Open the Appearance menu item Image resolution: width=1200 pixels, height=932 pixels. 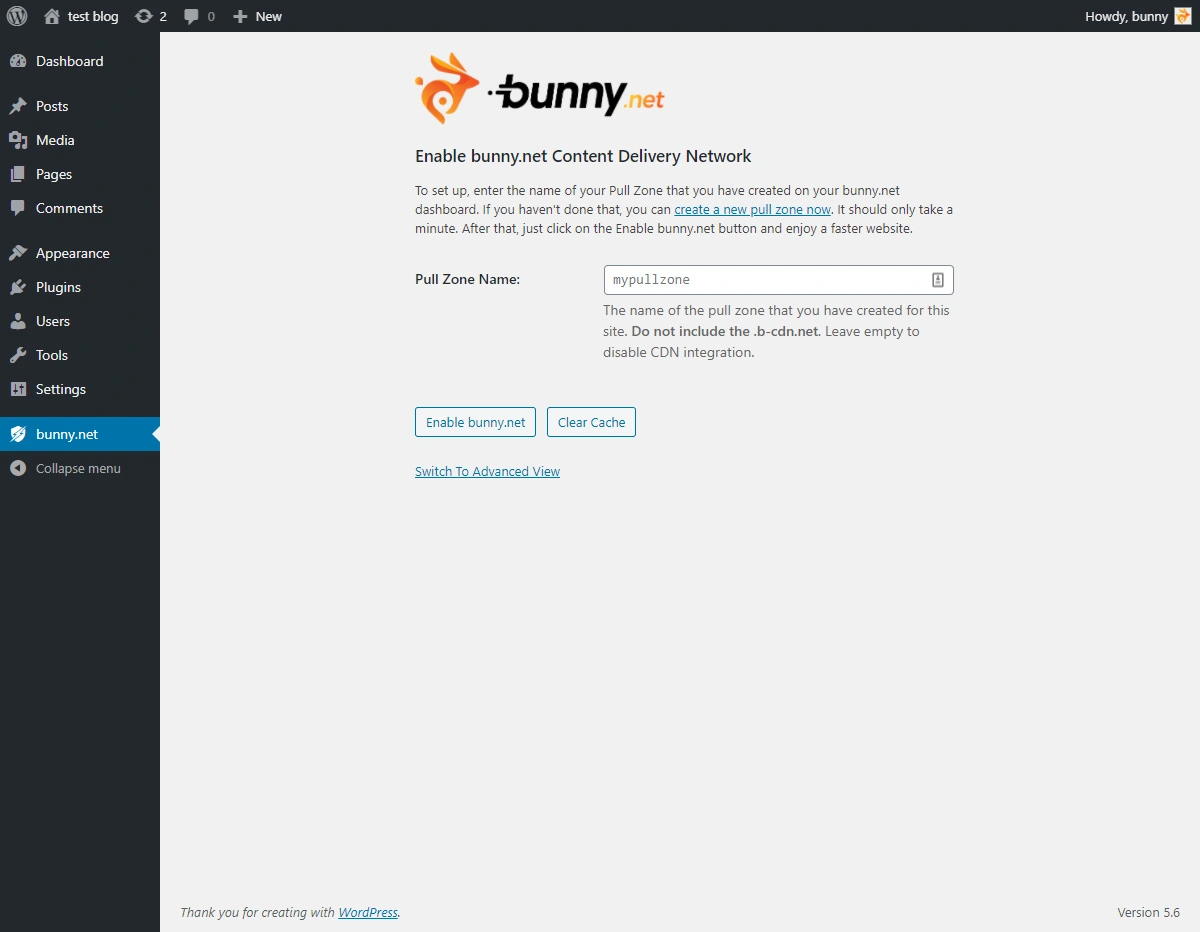80,253
